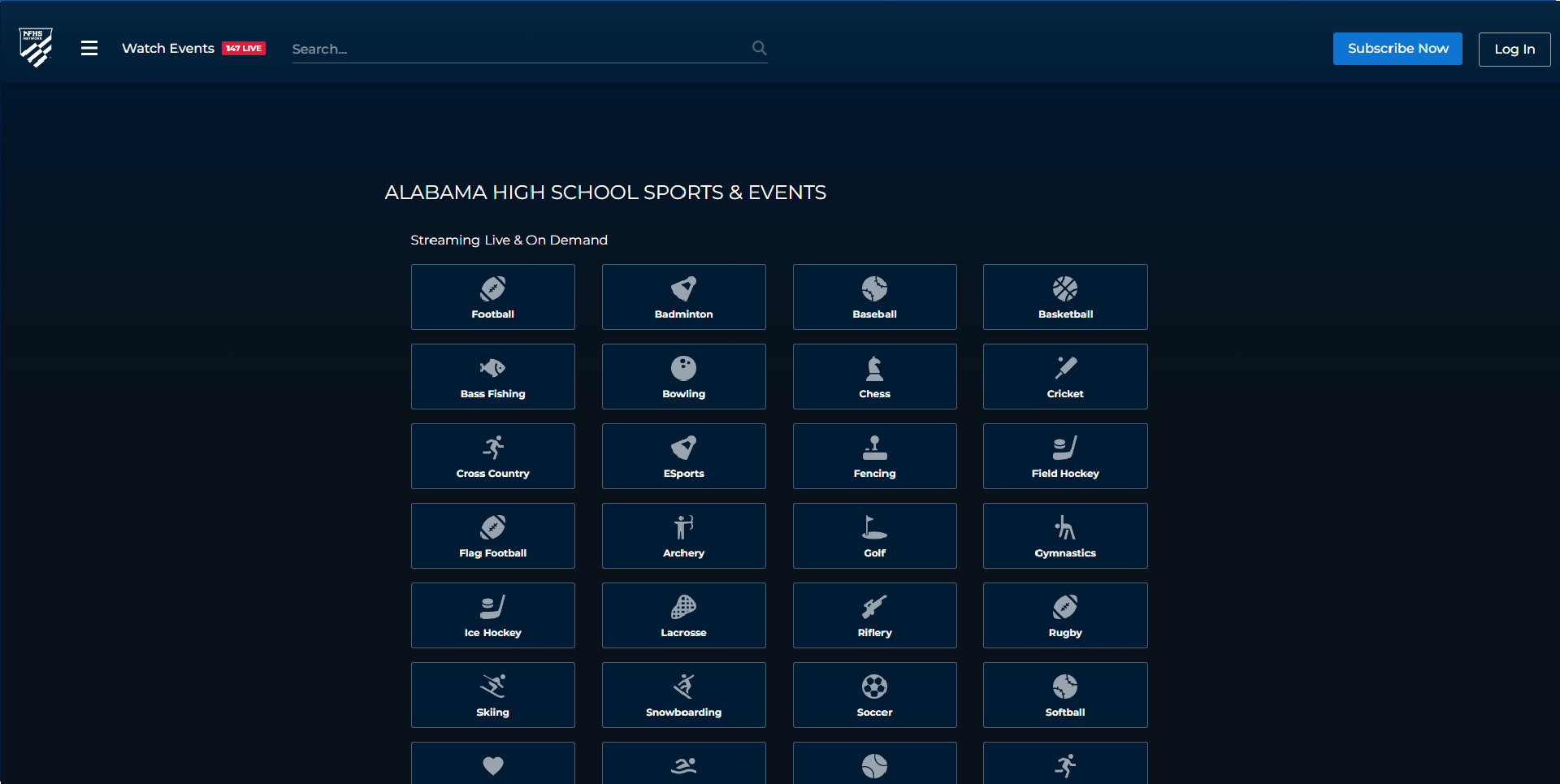
Task: Choose the Golf tile
Action: point(874,535)
